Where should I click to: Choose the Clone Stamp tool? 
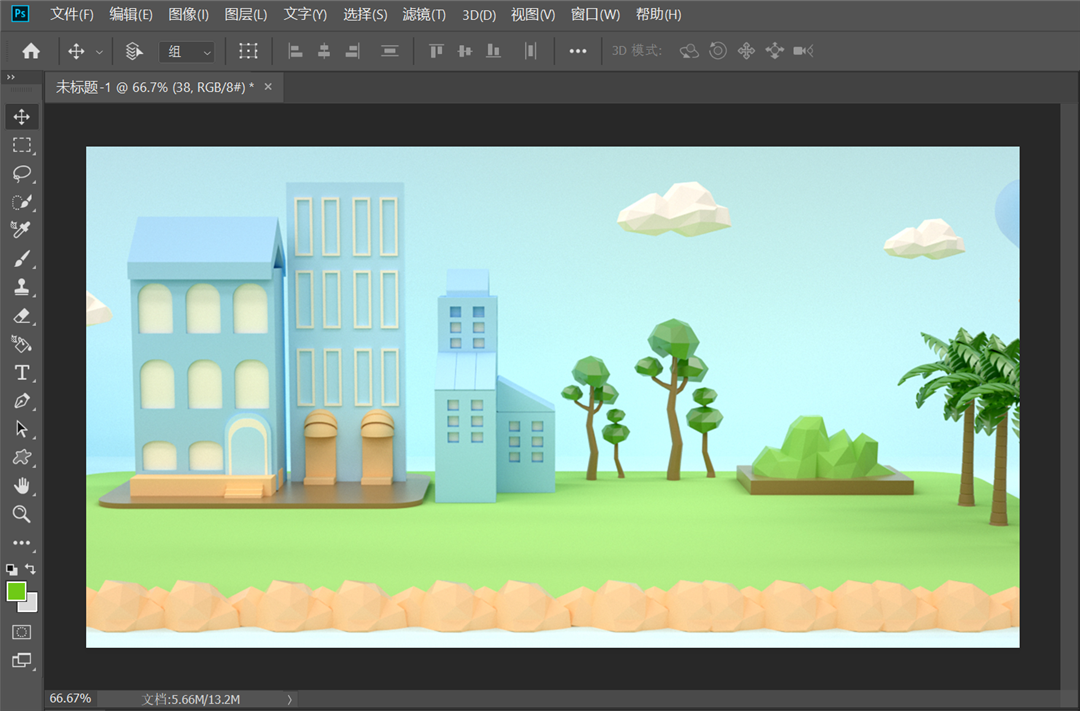click(x=22, y=288)
